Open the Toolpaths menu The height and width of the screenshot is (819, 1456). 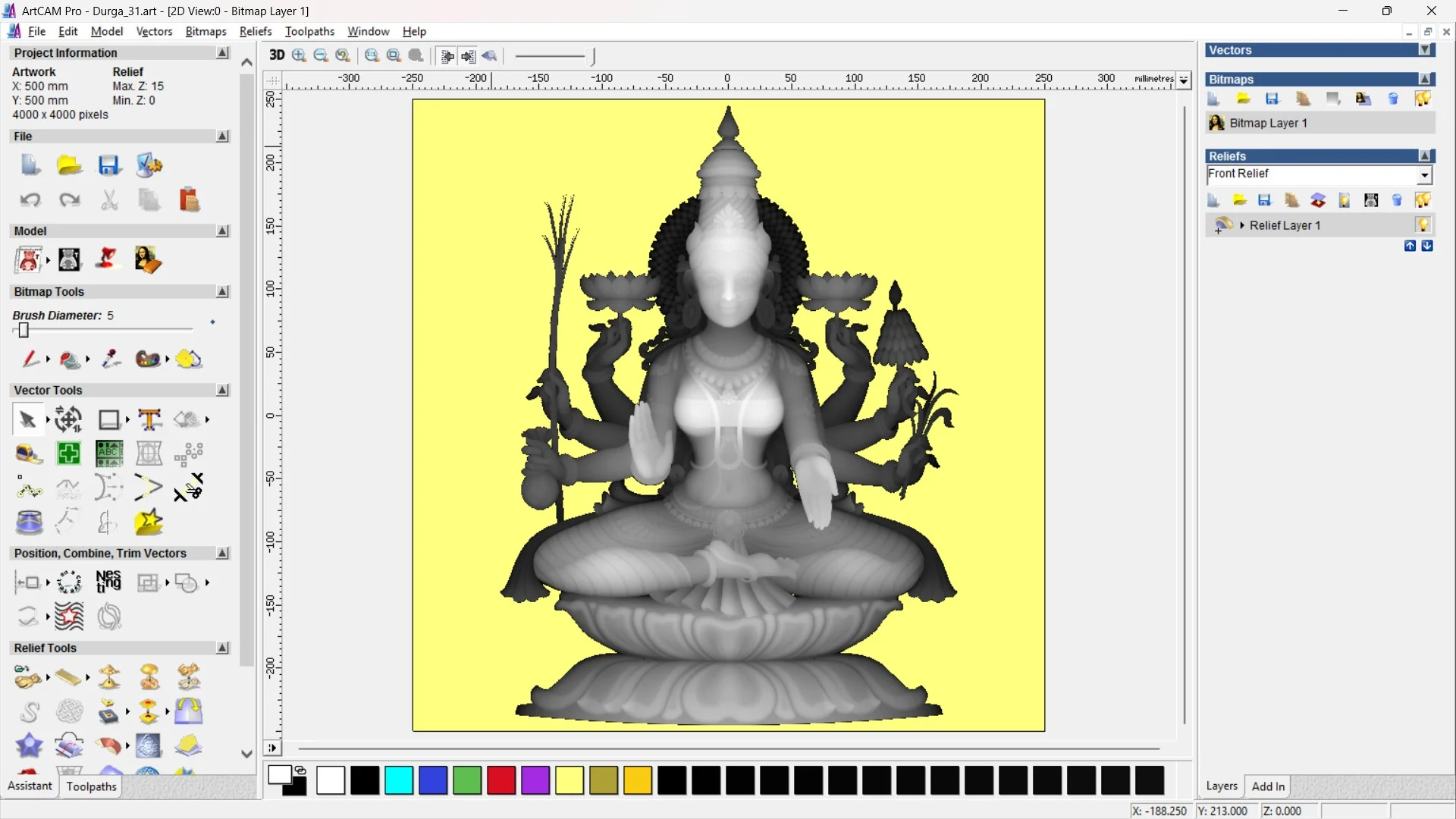pos(309,31)
